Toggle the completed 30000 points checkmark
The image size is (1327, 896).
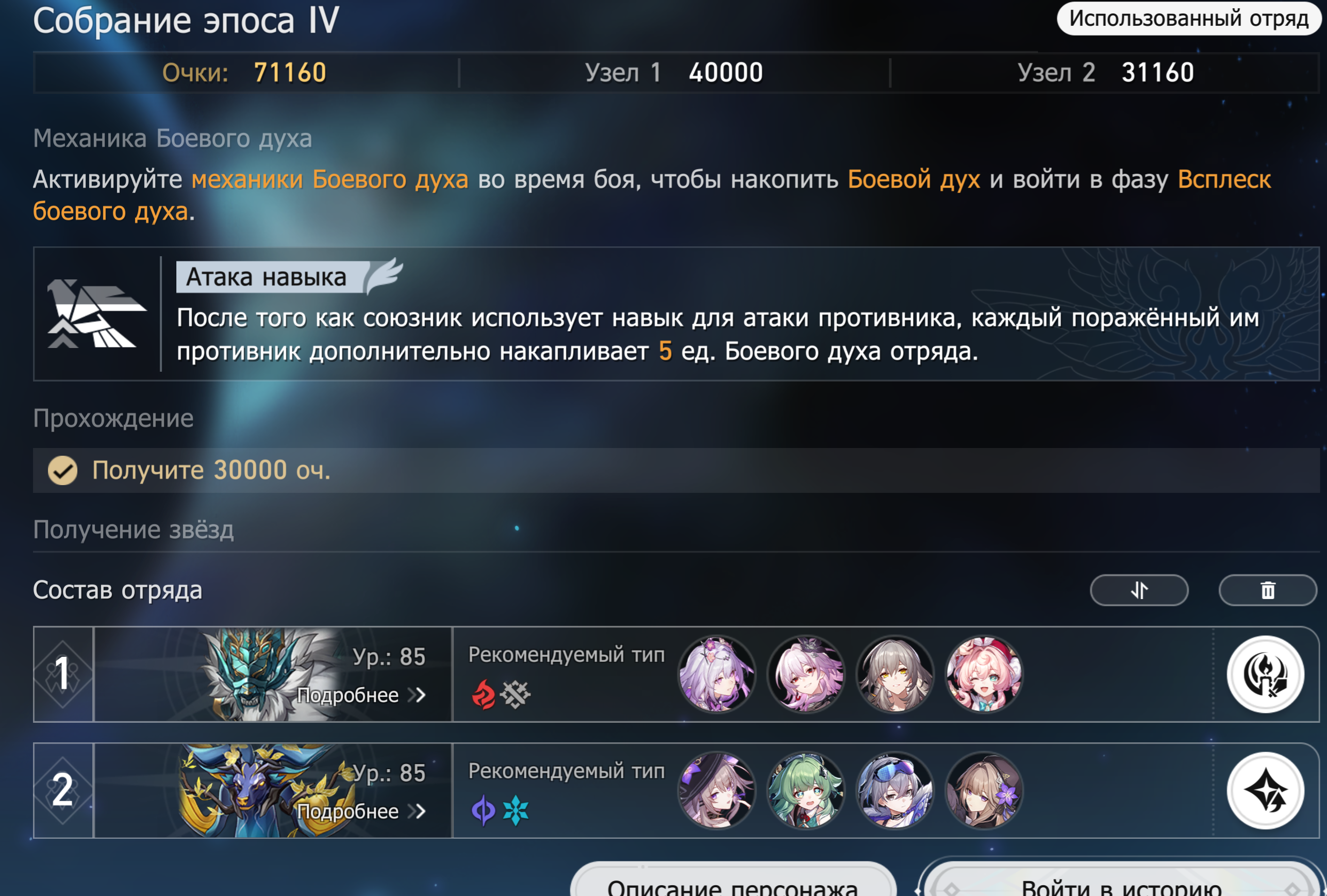tap(62, 471)
